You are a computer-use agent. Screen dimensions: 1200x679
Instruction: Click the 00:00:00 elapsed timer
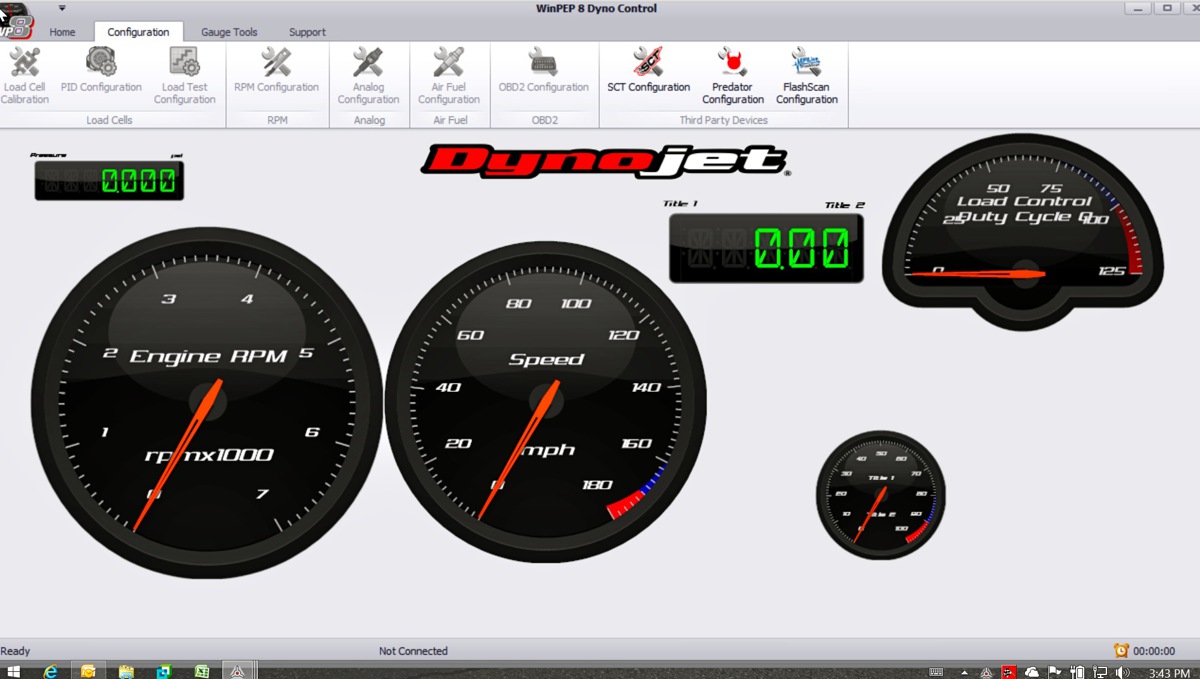(1154, 651)
